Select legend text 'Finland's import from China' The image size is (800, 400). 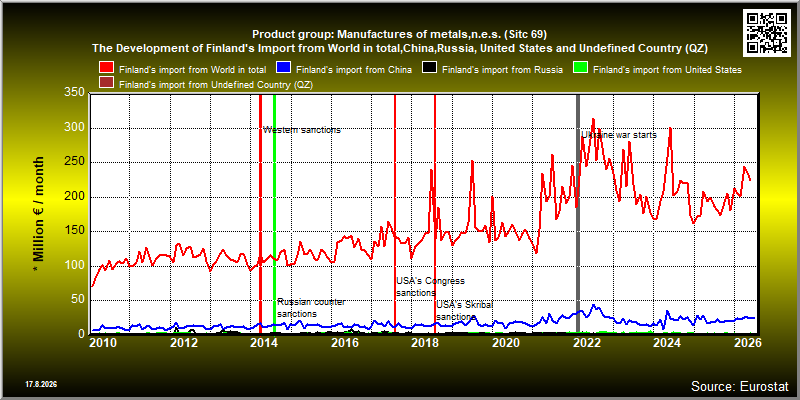[354, 69]
